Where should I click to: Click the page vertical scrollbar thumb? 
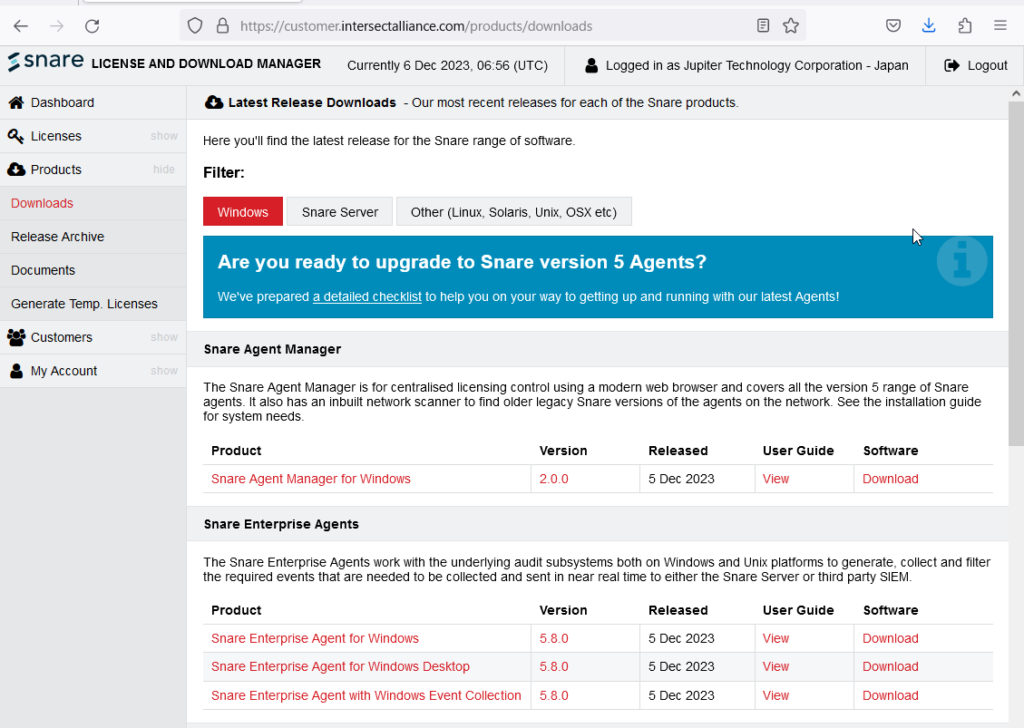tap(1016, 274)
